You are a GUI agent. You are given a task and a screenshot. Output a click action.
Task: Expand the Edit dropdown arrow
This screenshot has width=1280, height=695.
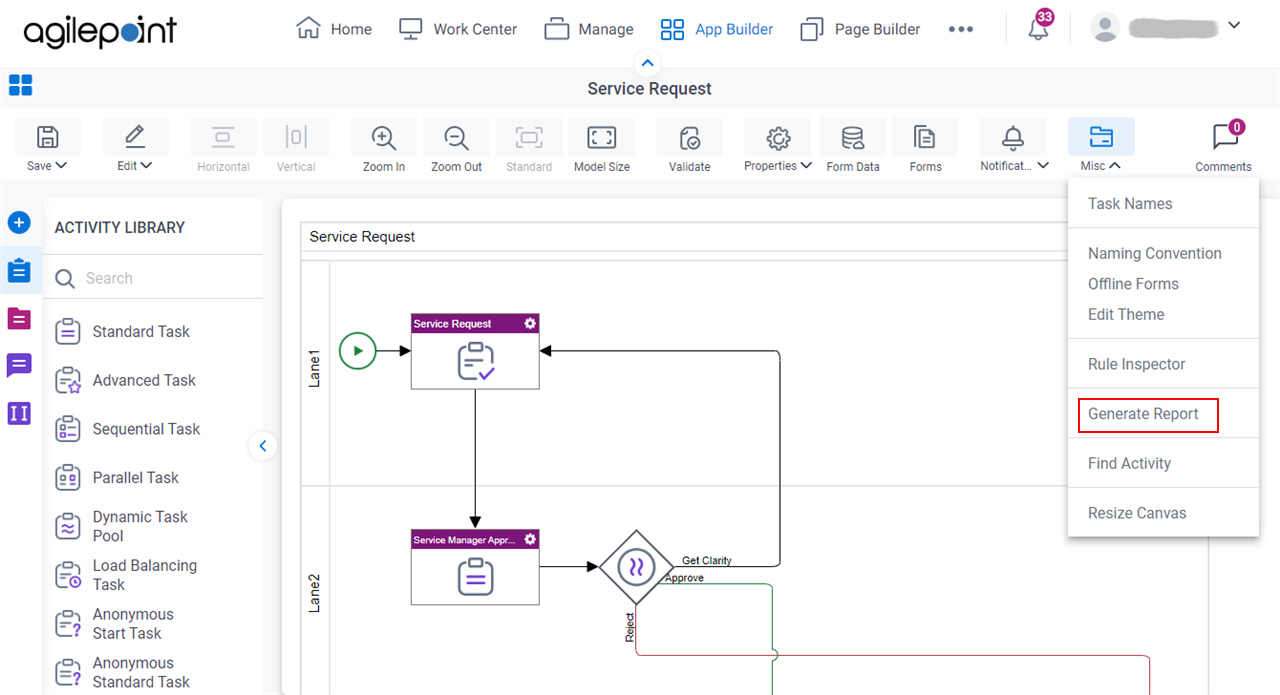tap(146, 166)
